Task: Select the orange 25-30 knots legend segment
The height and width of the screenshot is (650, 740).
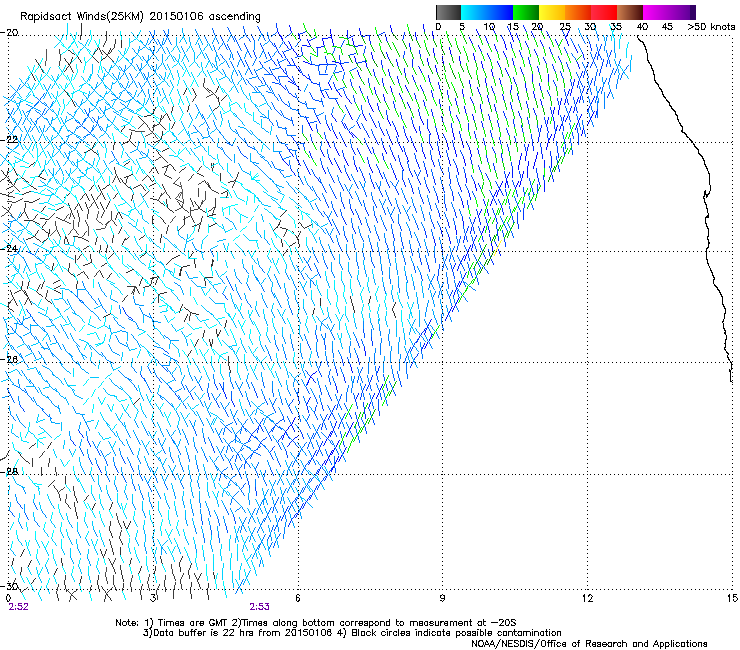Action: click(578, 12)
